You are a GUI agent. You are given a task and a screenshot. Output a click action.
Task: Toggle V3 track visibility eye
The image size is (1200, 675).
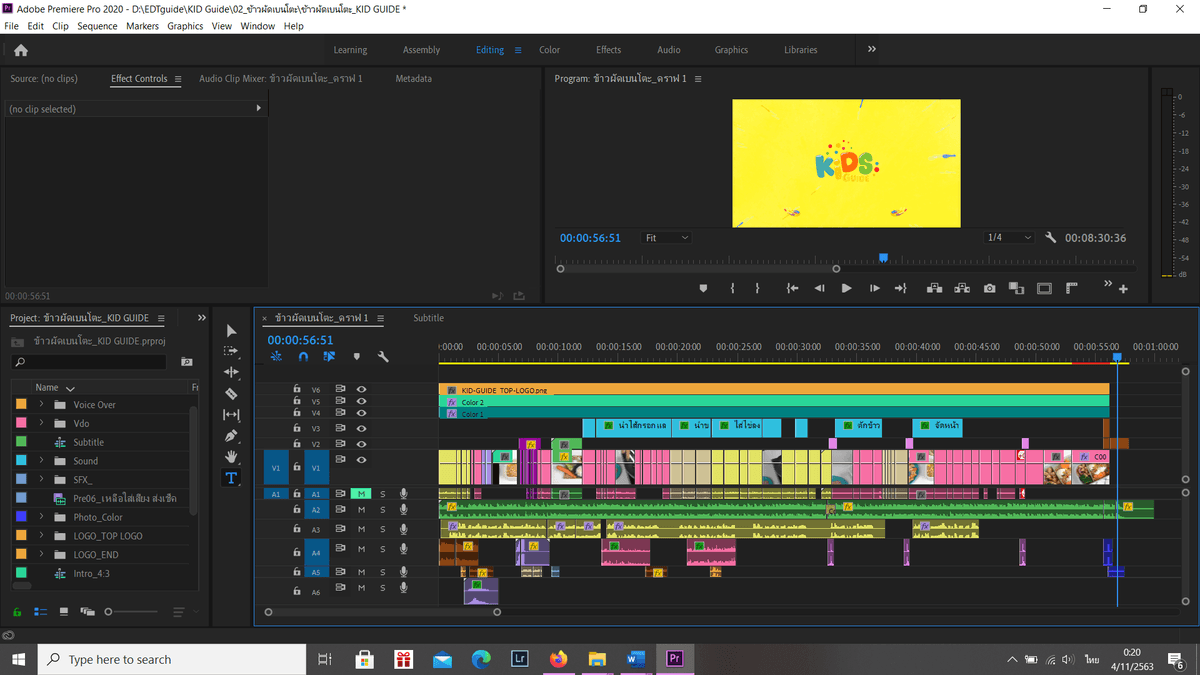click(x=361, y=428)
